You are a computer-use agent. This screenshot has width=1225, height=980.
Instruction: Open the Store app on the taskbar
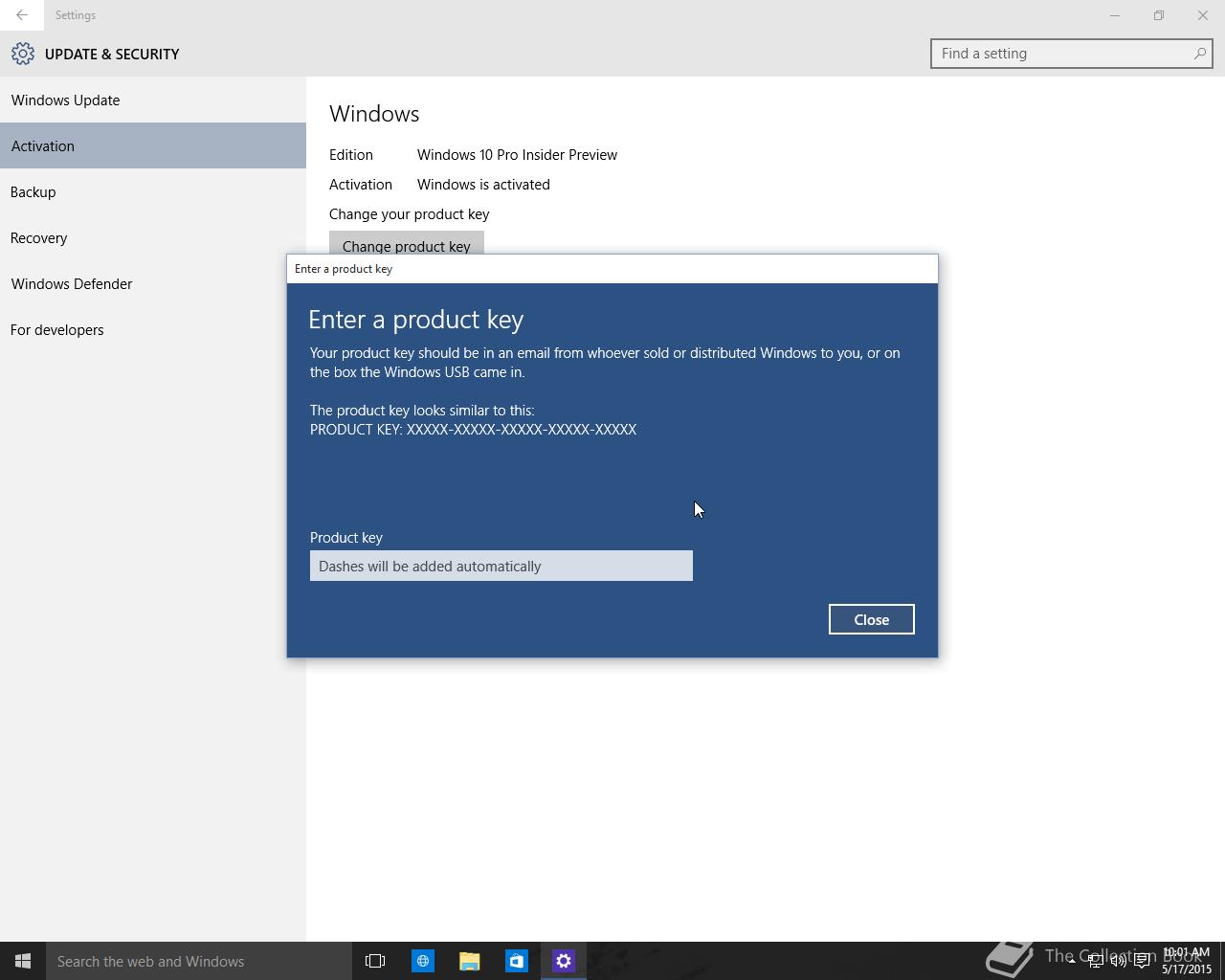(516, 961)
